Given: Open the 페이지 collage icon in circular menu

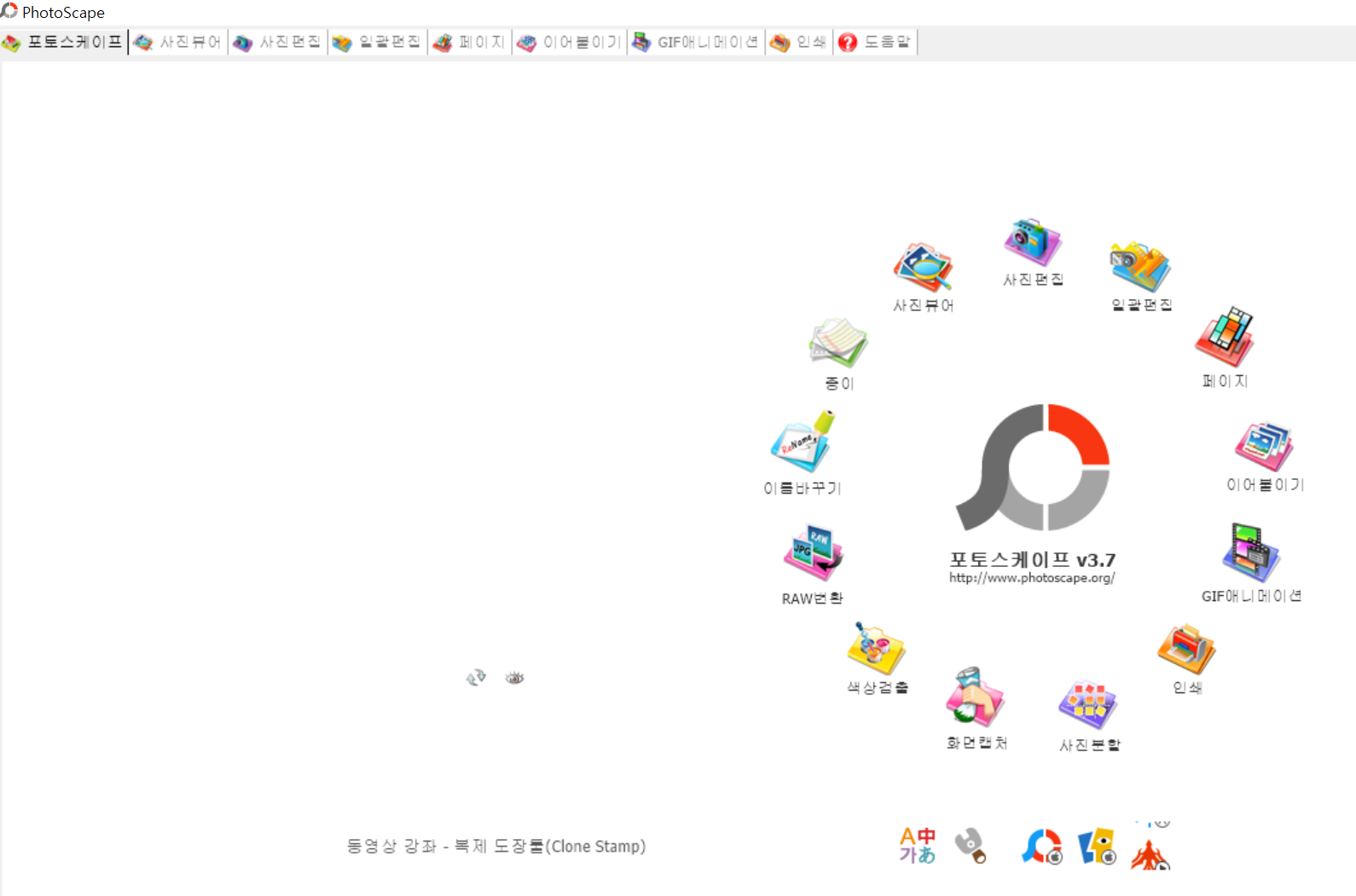Looking at the screenshot, I should (1225, 338).
